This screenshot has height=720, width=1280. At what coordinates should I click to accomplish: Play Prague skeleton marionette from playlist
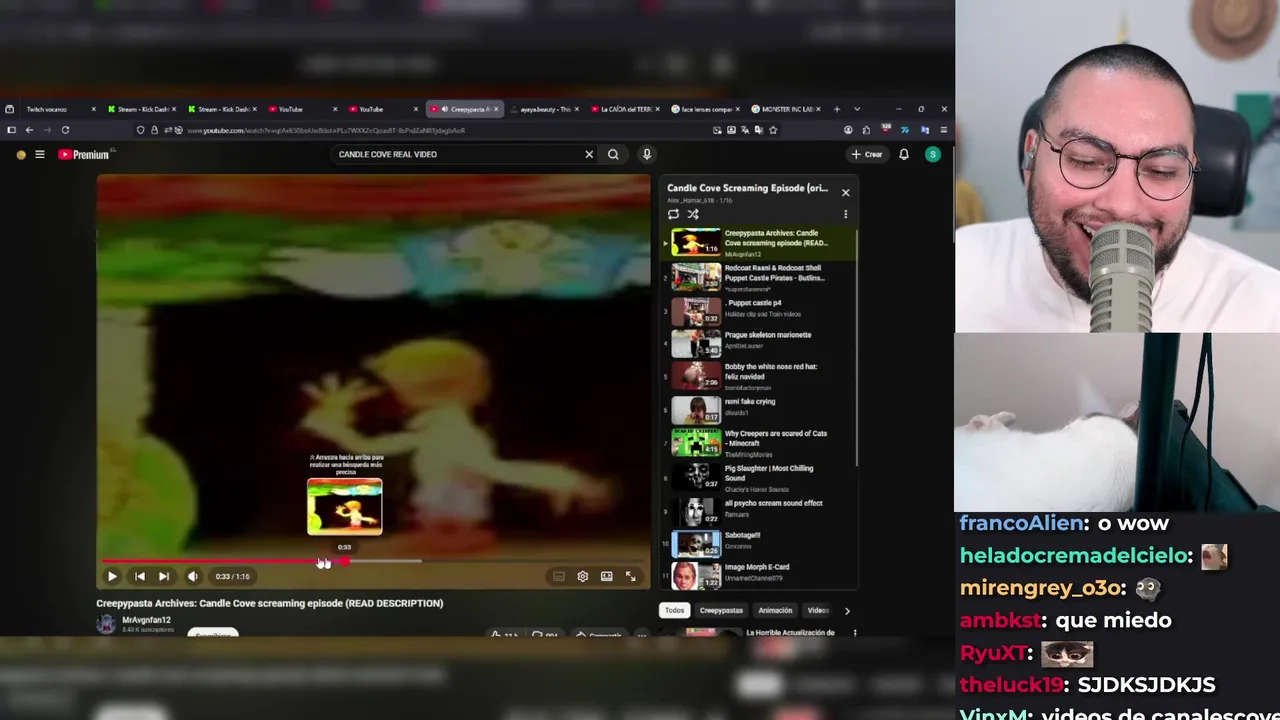point(758,342)
